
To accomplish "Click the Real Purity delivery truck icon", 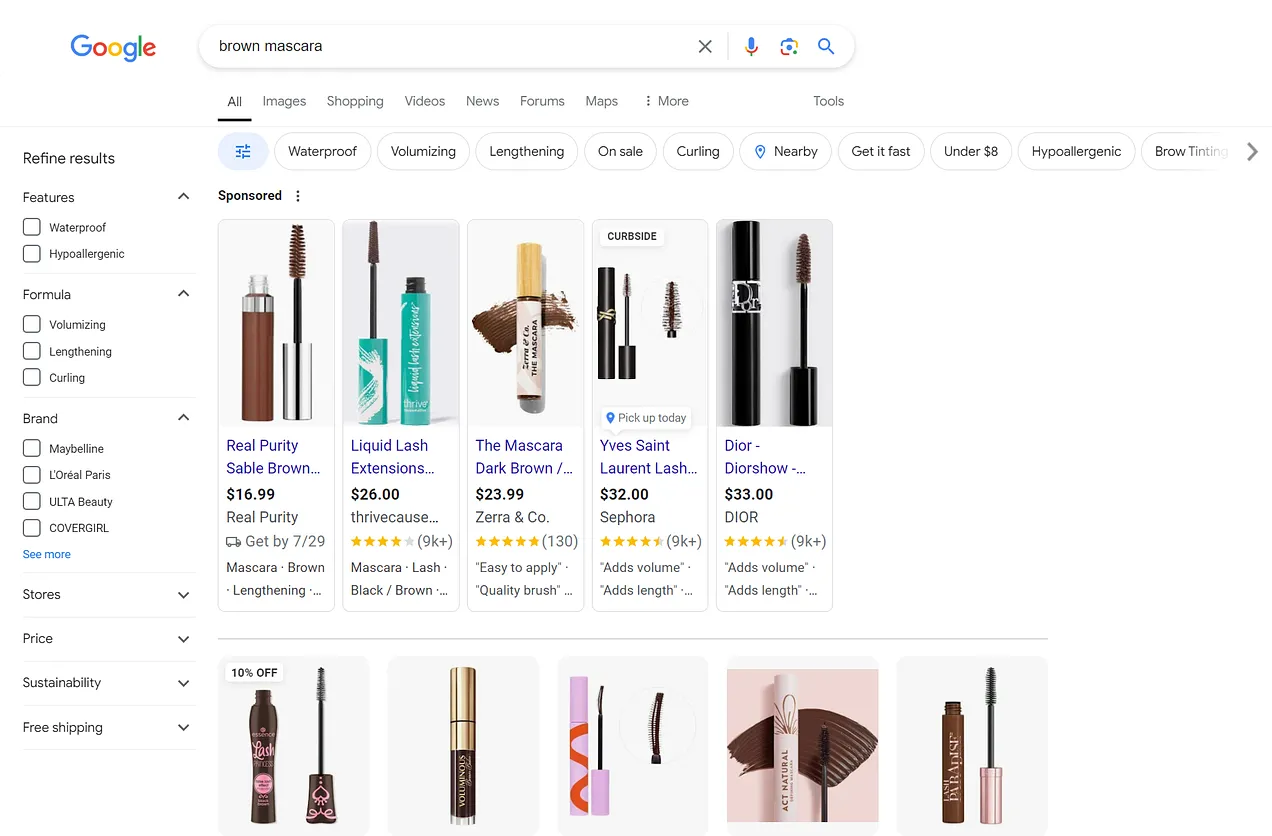I will [x=233, y=541].
